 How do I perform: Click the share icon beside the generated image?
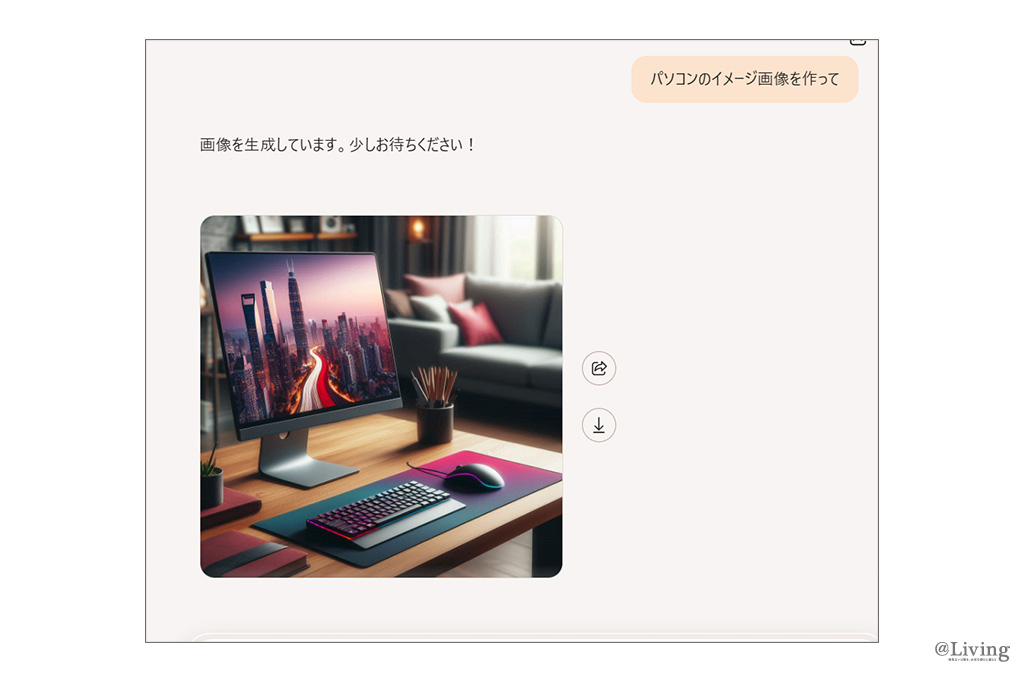[x=599, y=368]
